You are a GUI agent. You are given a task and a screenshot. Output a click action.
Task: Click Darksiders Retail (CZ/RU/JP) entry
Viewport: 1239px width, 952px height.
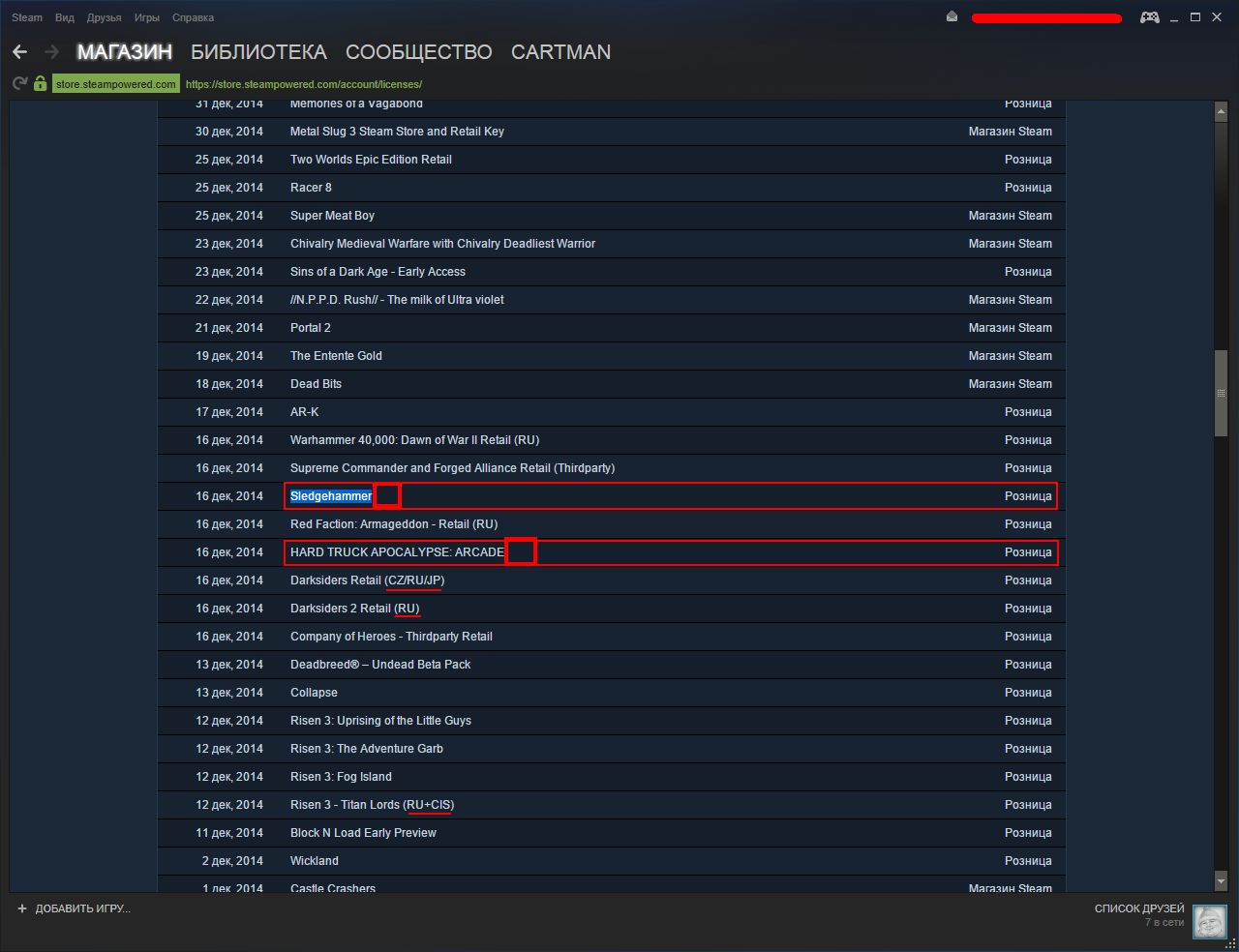[368, 580]
